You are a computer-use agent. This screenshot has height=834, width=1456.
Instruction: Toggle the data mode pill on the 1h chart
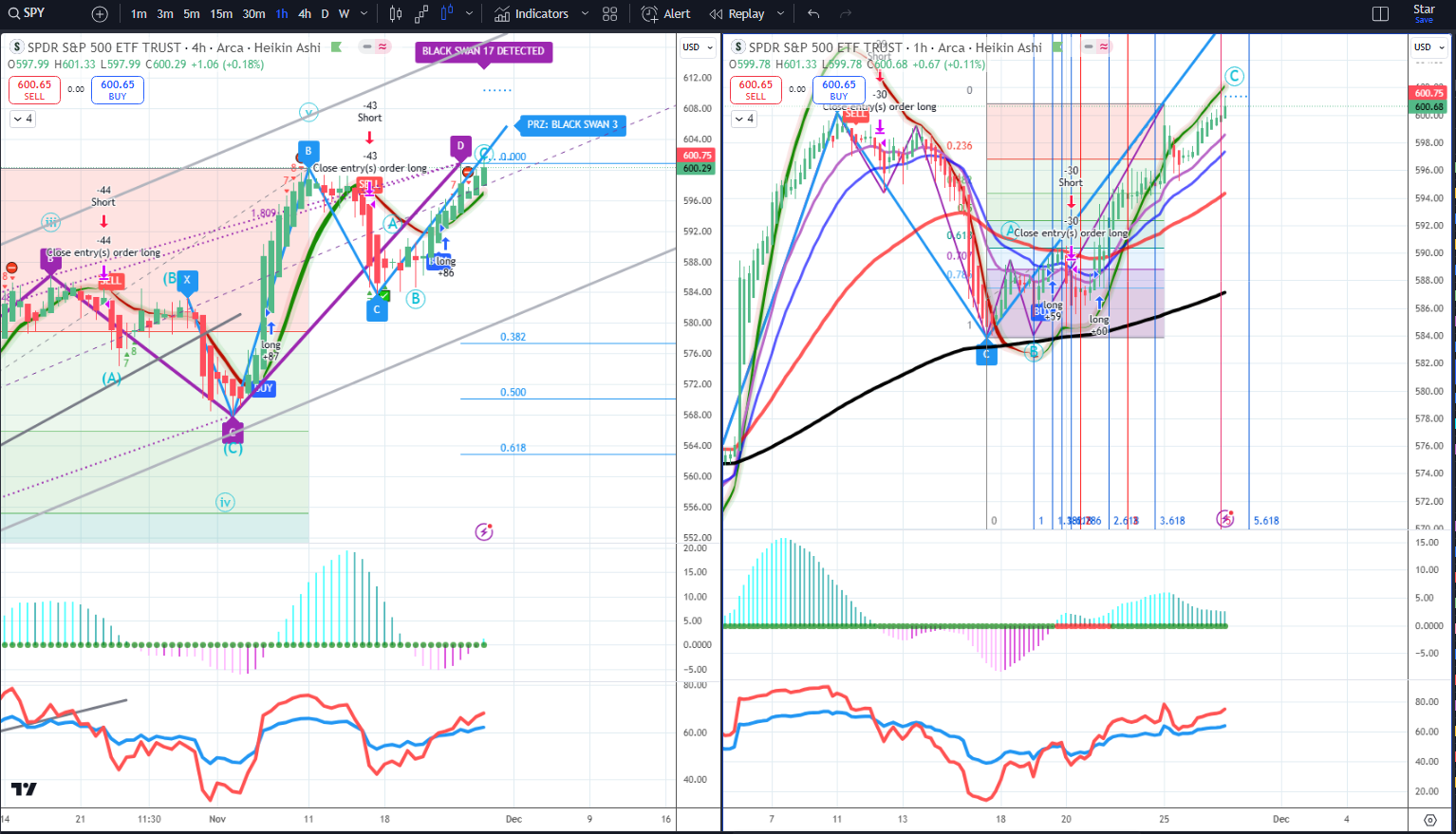[x=1096, y=46]
